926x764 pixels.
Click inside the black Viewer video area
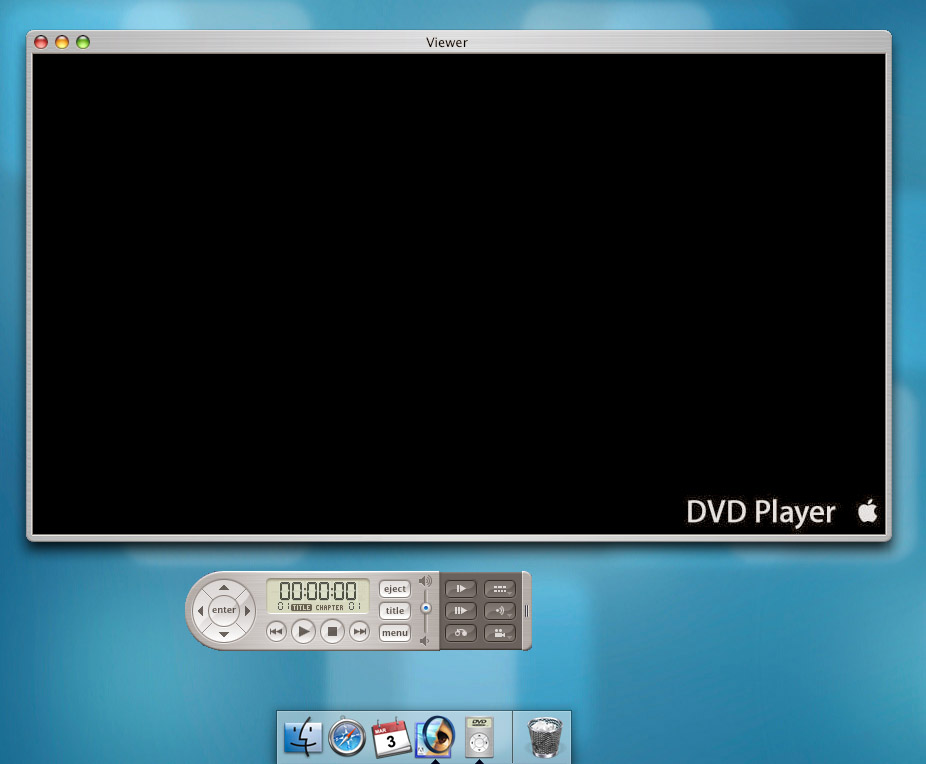(459, 294)
